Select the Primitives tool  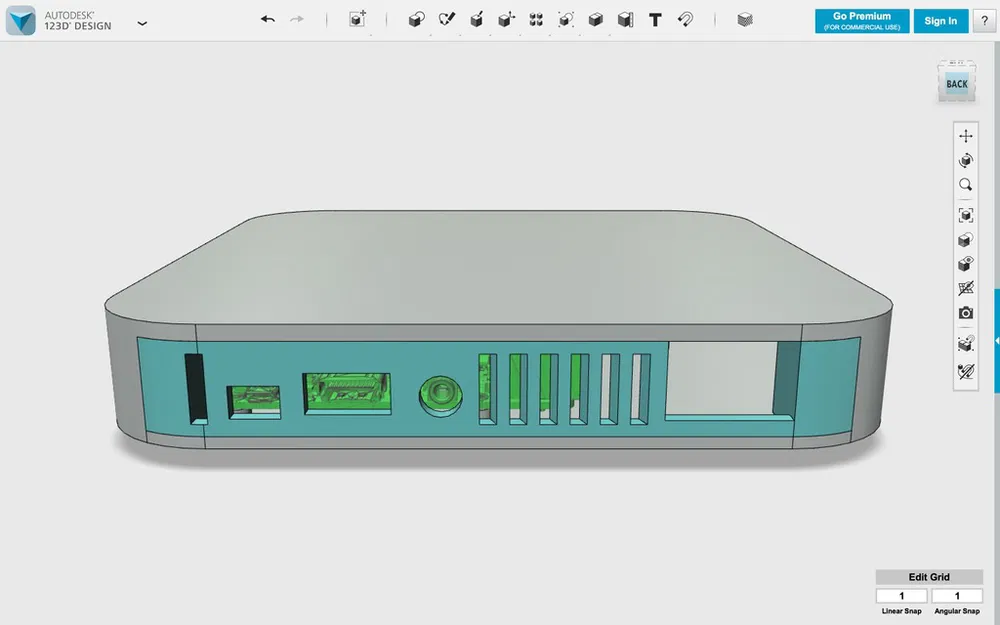pyautogui.click(x=416, y=20)
